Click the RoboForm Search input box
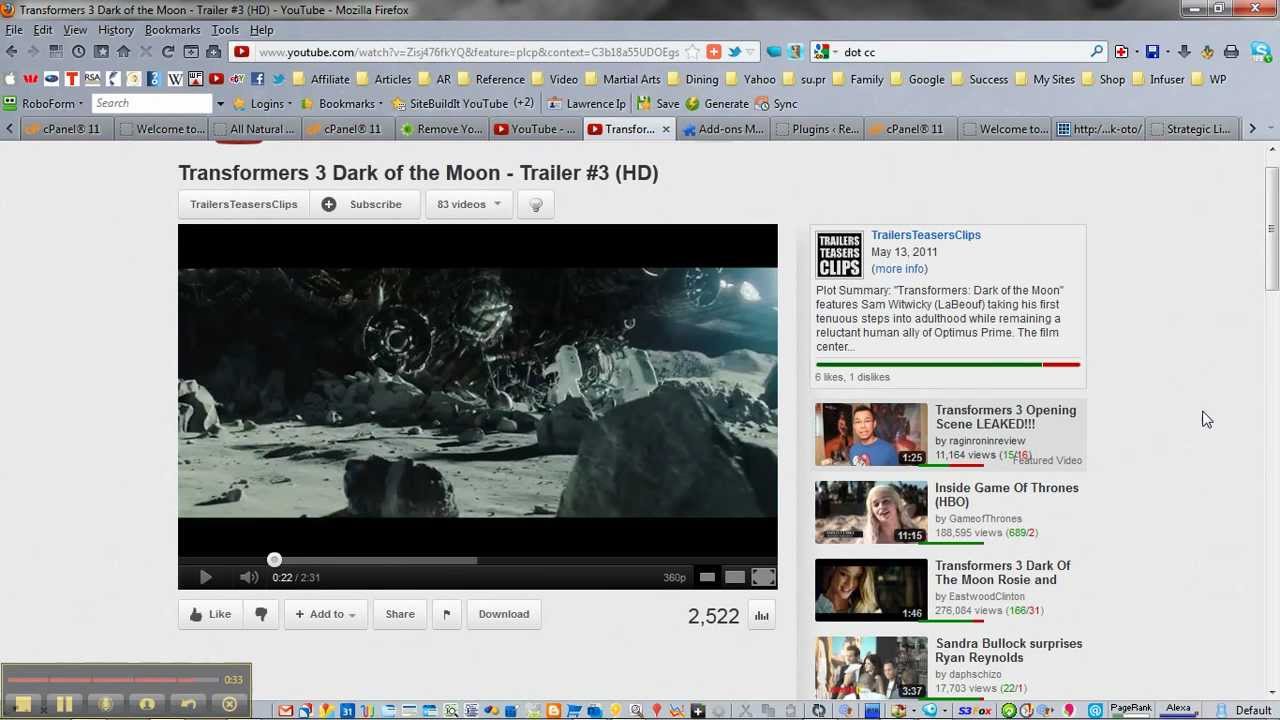Image resolution: width=1280 pixels, height=720 pixels. point(152,103)
